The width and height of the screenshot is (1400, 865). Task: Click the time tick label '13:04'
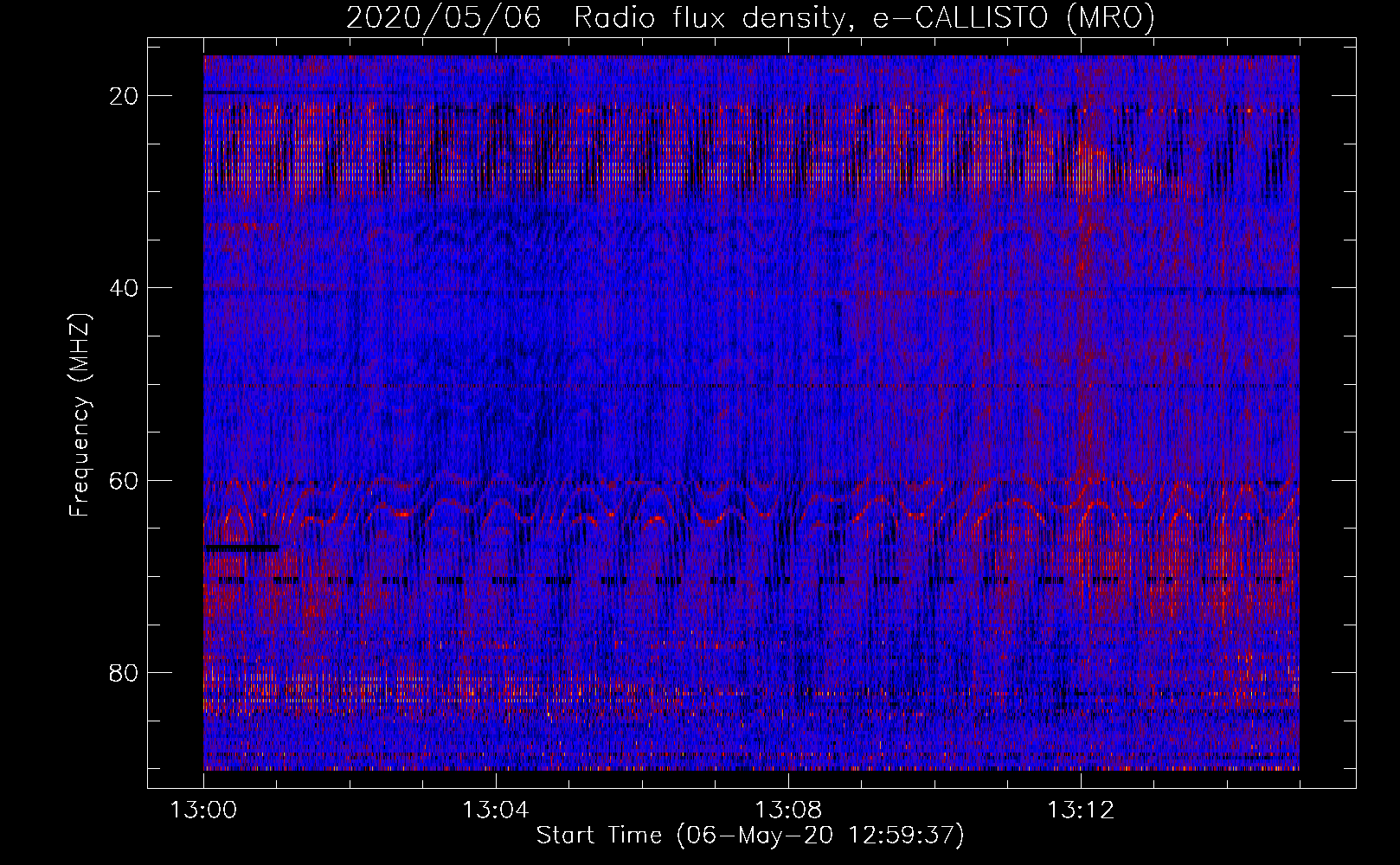pyautogui.click(x=496, y=811)
